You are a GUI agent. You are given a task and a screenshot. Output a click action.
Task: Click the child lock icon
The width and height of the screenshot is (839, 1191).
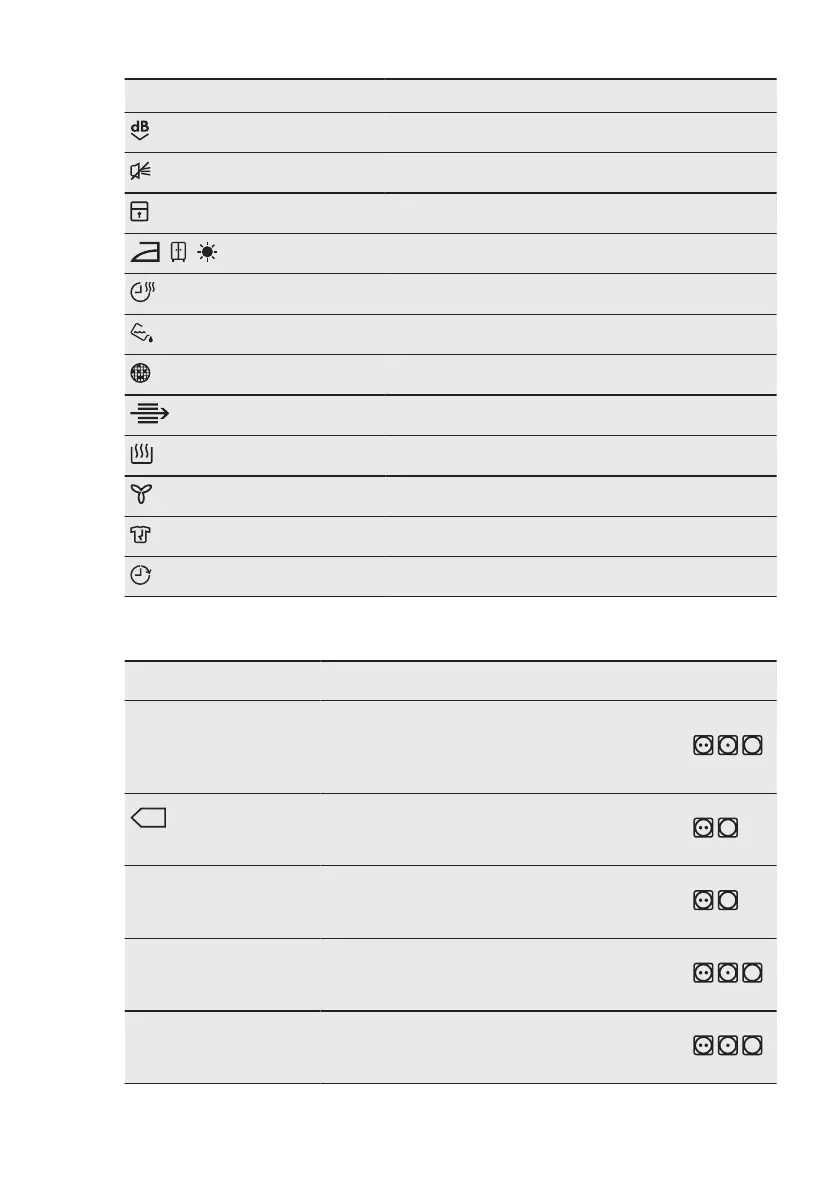coord(140,212)
